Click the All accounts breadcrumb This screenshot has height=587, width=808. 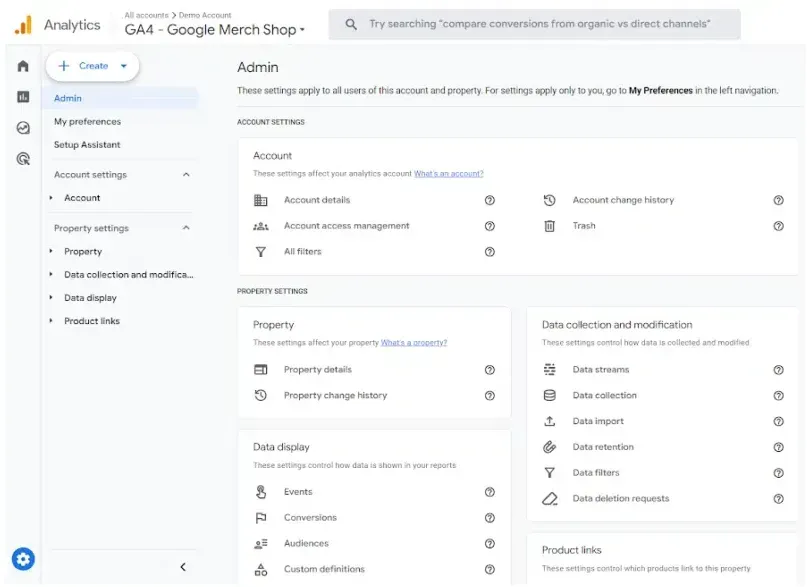146,15
